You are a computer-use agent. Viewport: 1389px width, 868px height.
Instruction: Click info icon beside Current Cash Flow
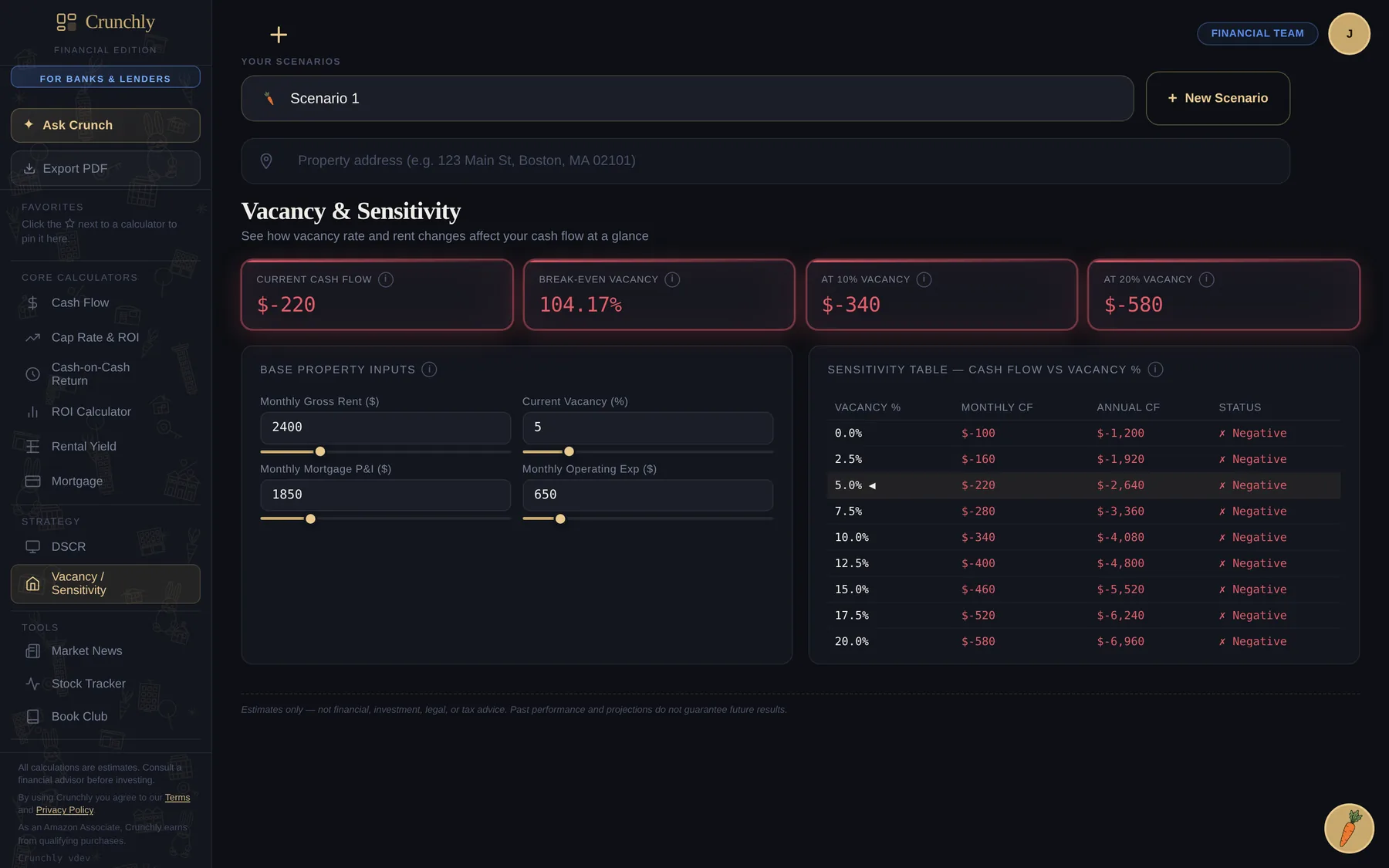click(386, 279)
